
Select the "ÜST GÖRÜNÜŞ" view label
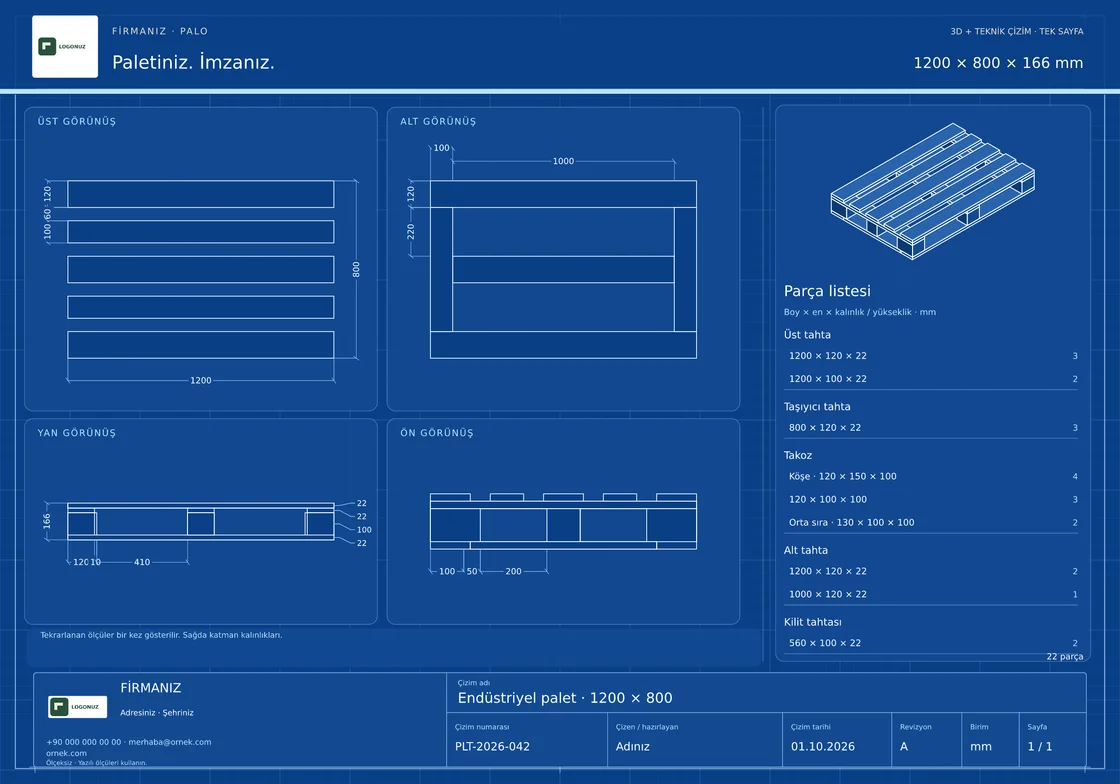click(76, 121)
